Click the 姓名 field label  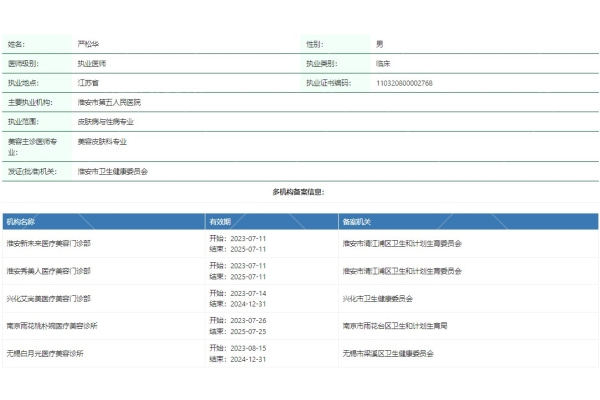[16, 44]
